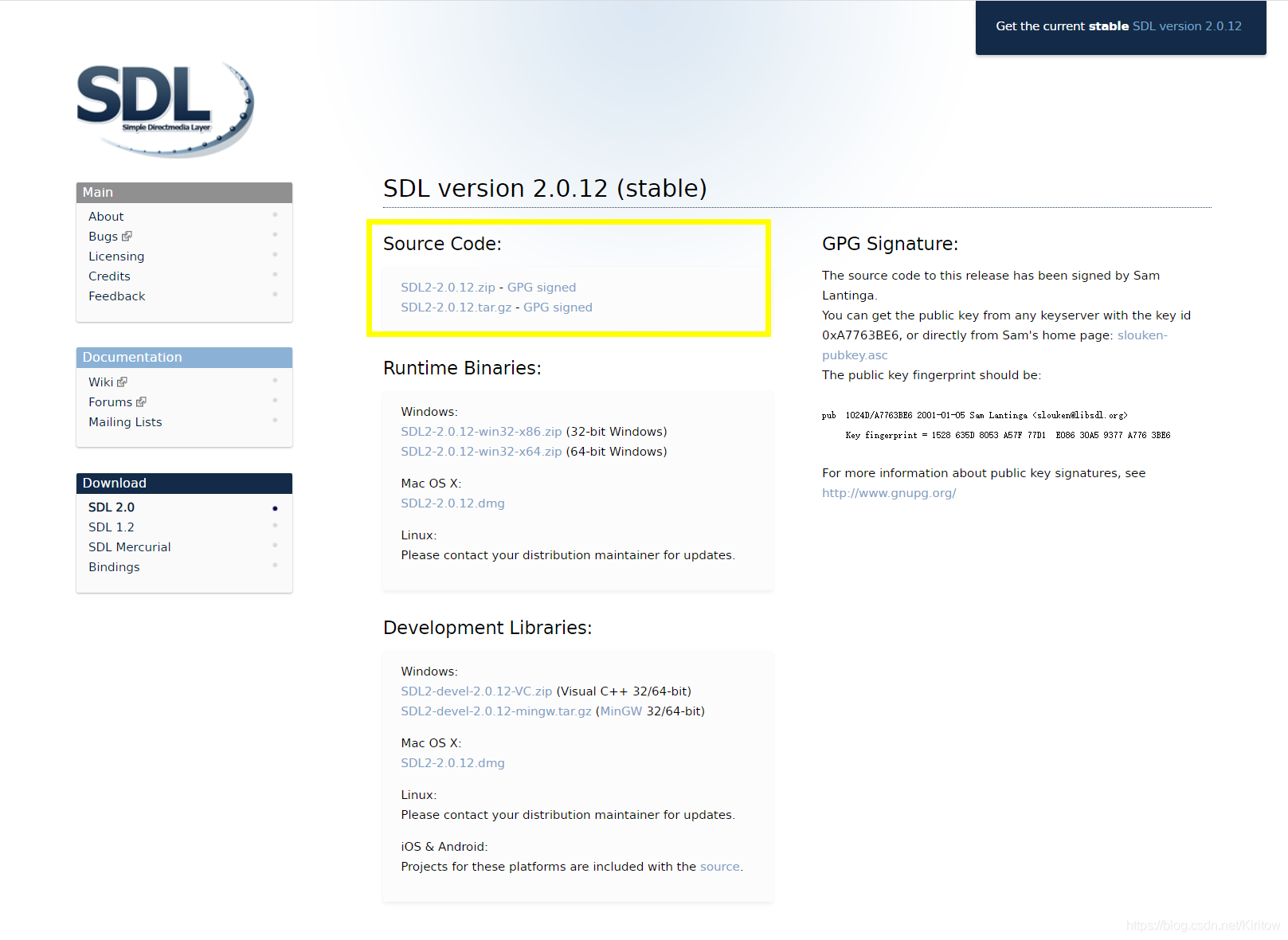Download SDL2-2.0.12-win32-x64.zip runtime binary

click(x=481, y=452)
